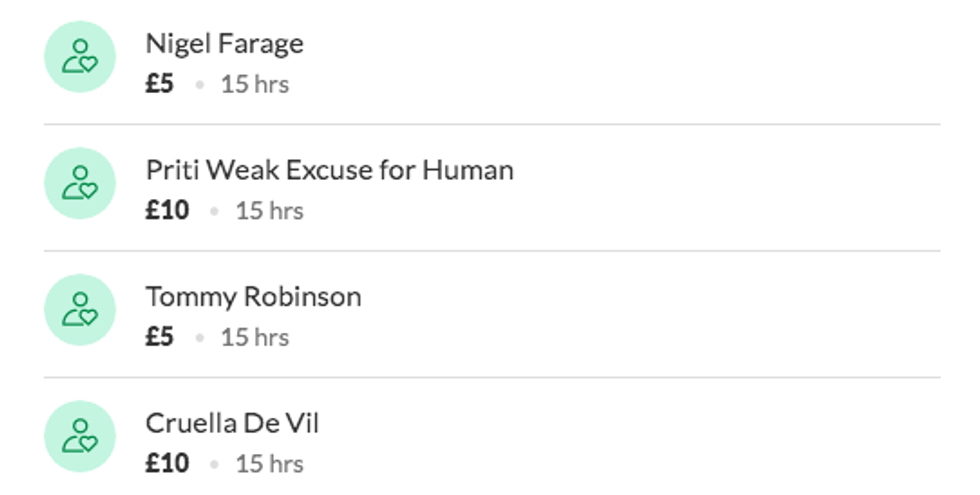This screenshot has height=495, width=980.
Task: Select the donor icon next to Priti Weak Excuse for Human
Action: click(80, 183)
